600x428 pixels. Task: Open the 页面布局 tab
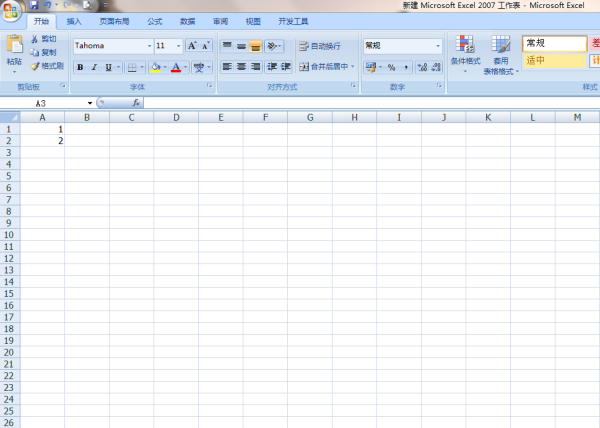point(114,21)
